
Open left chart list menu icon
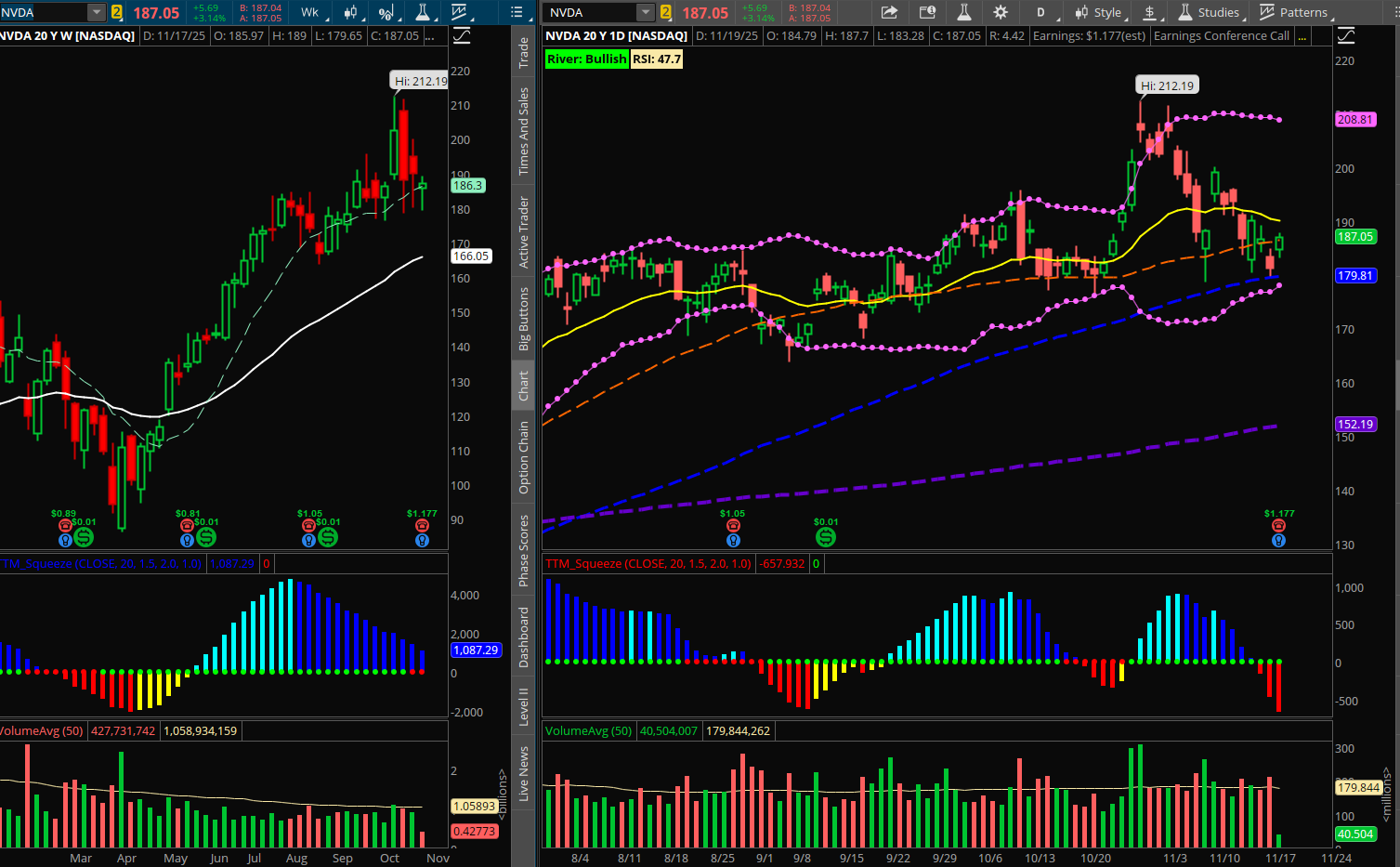tap(517, 12)
